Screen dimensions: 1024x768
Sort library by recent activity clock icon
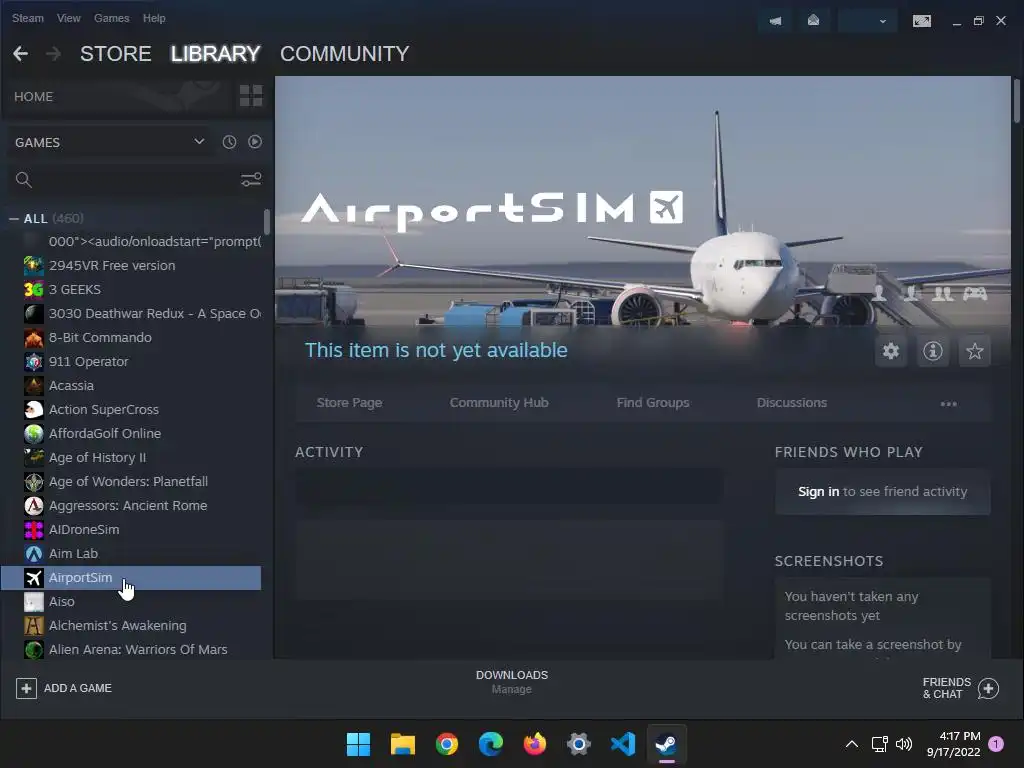(229, 142)
